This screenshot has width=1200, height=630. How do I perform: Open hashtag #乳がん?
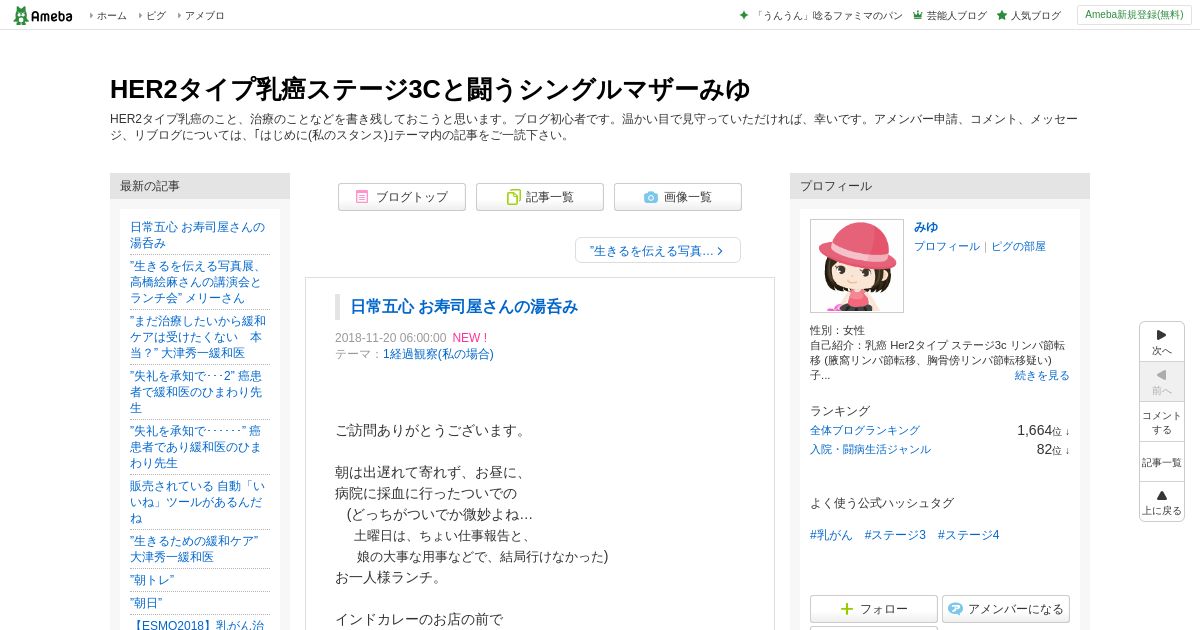pyautogui.click(x=831, y=535)
